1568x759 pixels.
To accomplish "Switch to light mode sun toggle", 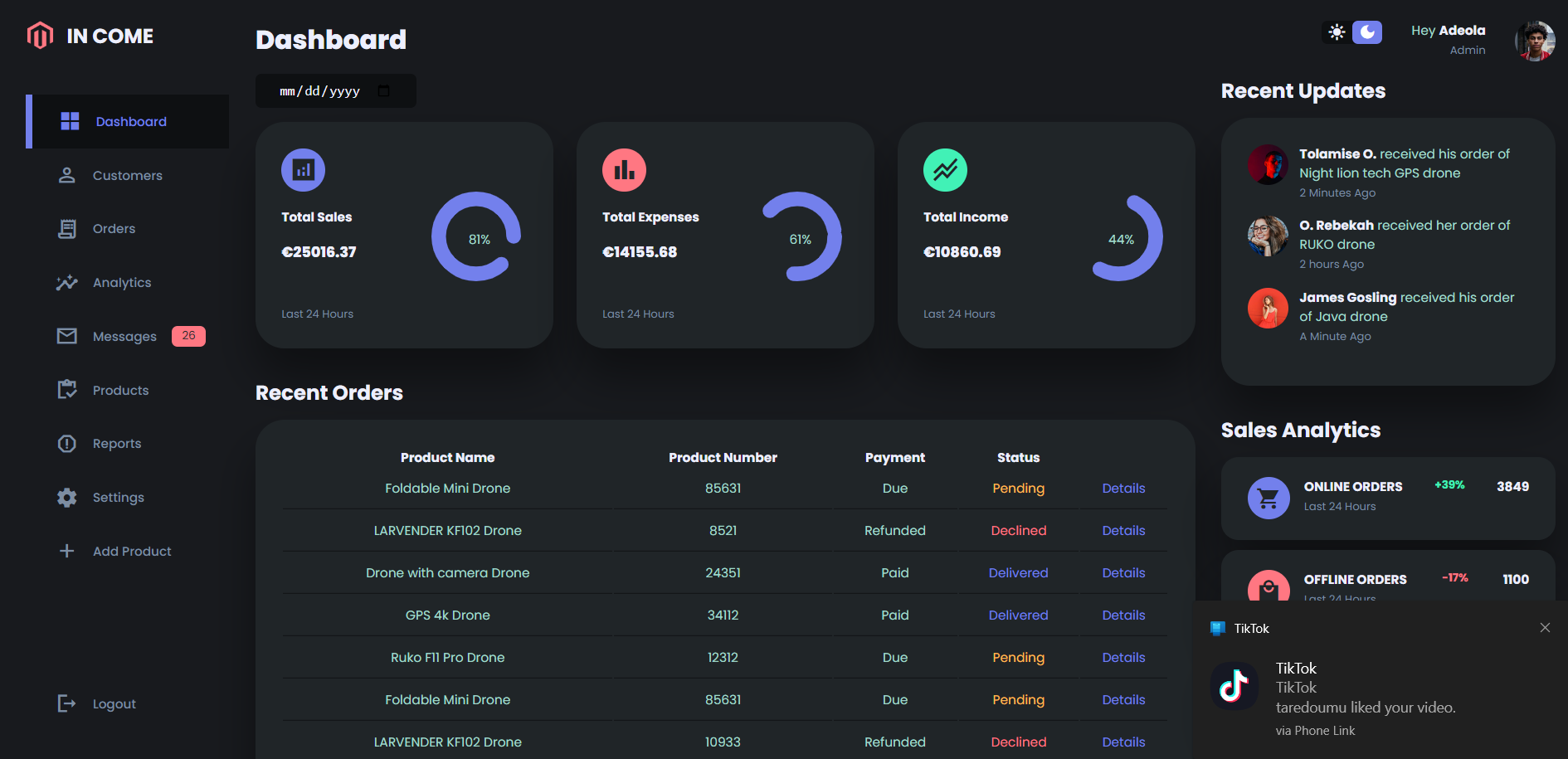I will (1337, 32).
